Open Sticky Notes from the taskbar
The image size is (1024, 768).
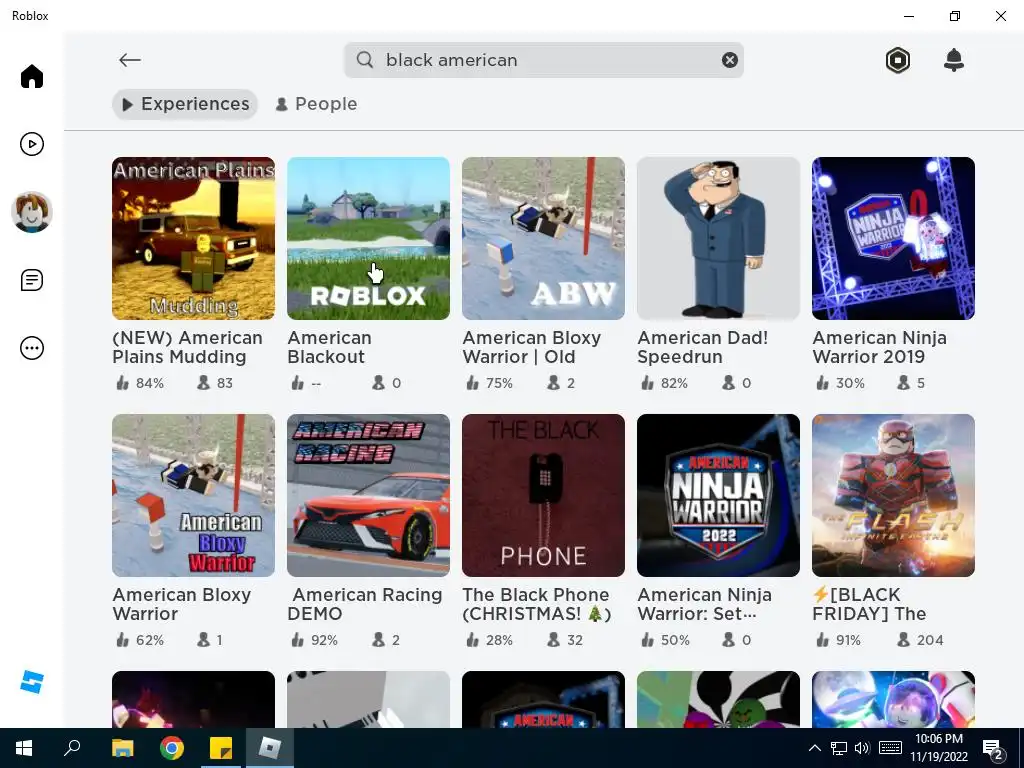pyautogui.click(x=221, y=748)
